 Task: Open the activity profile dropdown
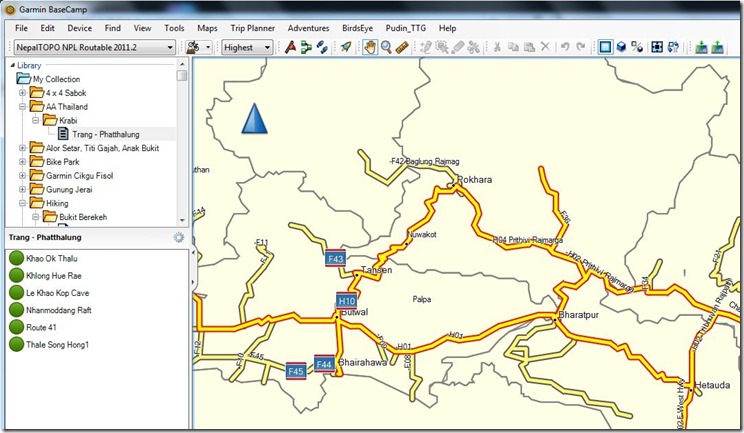coord(198,47)
